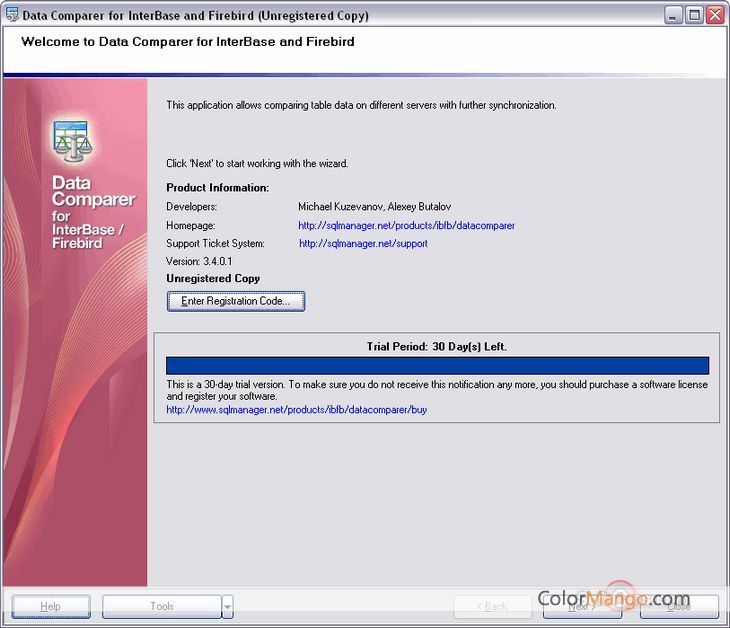
Task: Open the Enter Registration Code dialog
Action: pos(236,301)
